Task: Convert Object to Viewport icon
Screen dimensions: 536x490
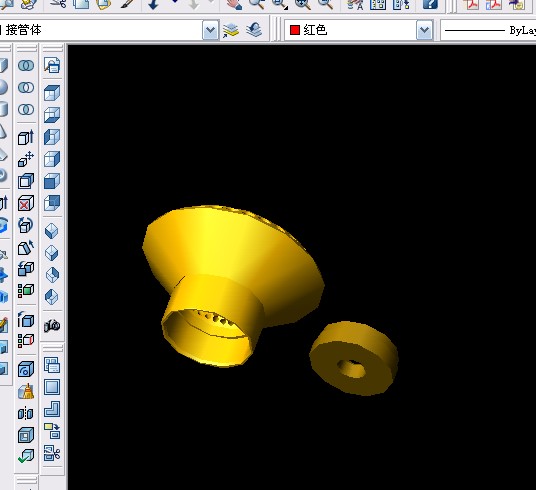Action: tap(52, 431)
